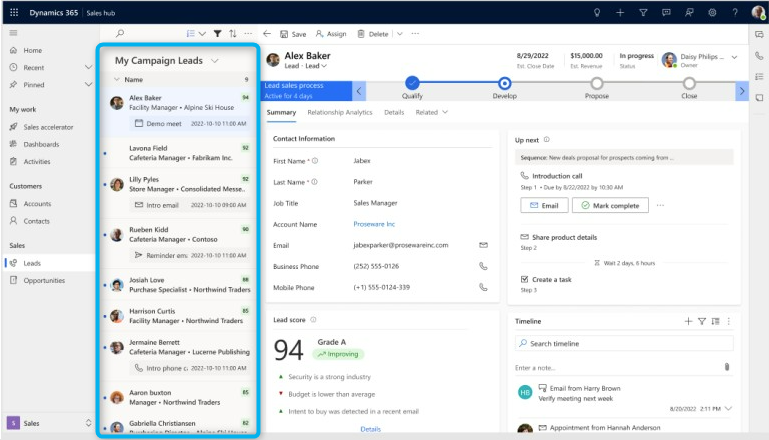769x440 pixels.
Task: Click the email icon beside Email field
Action: coord(483,245)
